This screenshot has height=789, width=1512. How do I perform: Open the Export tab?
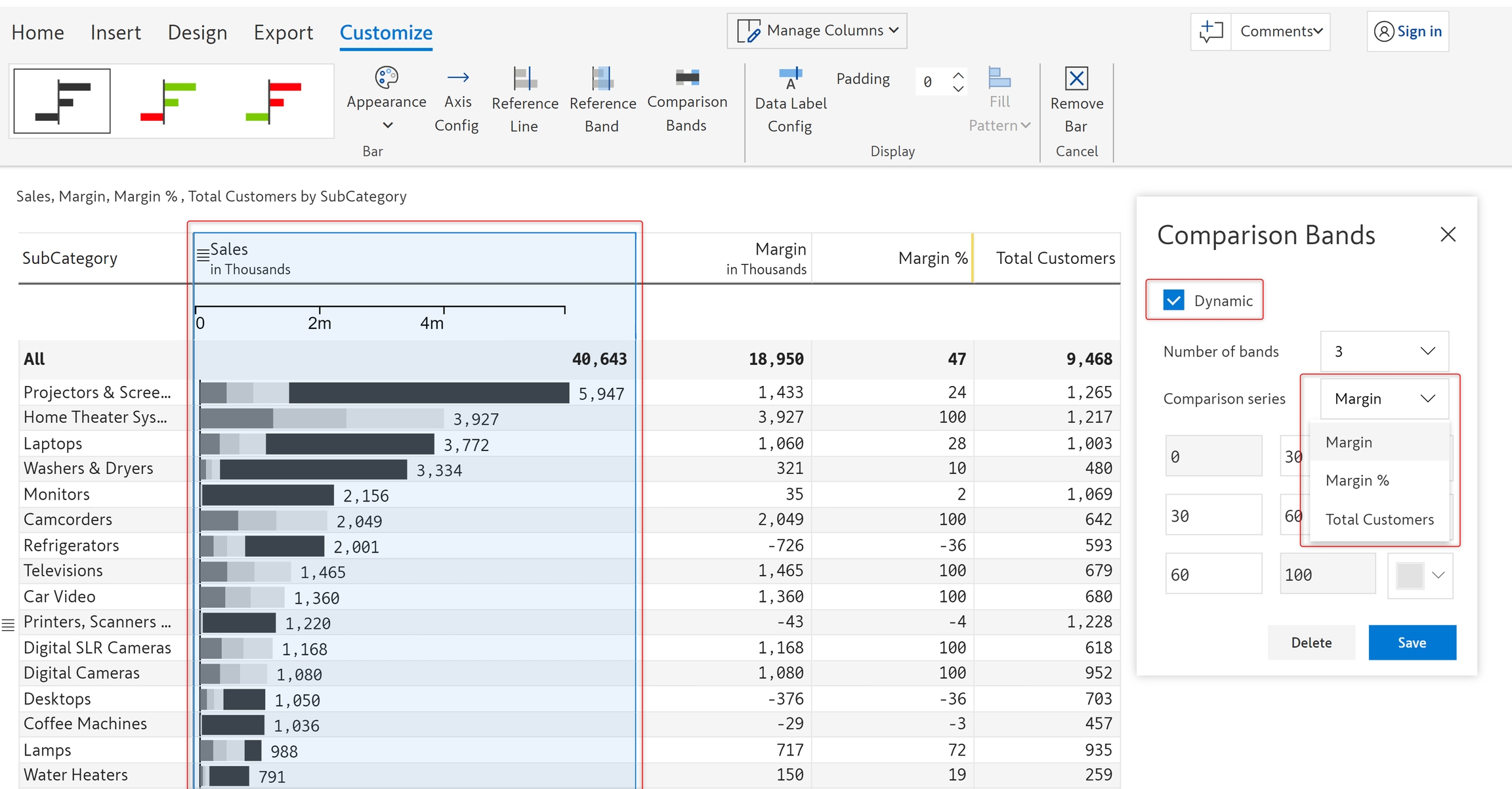coord(283,32)
